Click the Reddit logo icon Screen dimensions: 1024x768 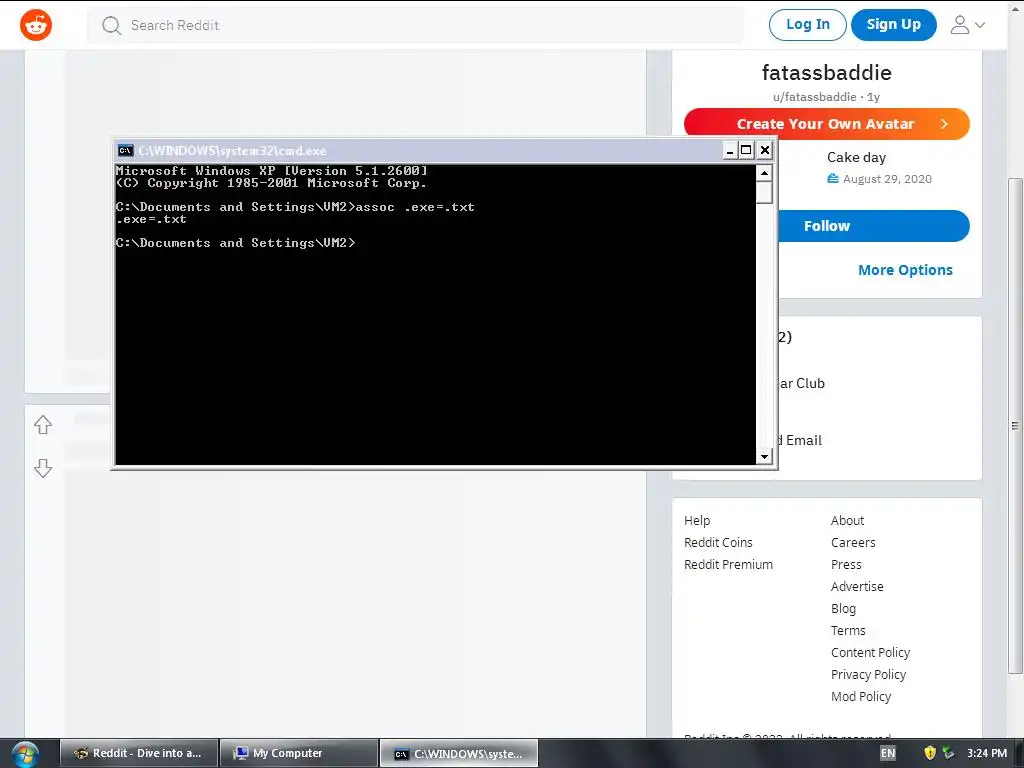(x=36, y=25)
